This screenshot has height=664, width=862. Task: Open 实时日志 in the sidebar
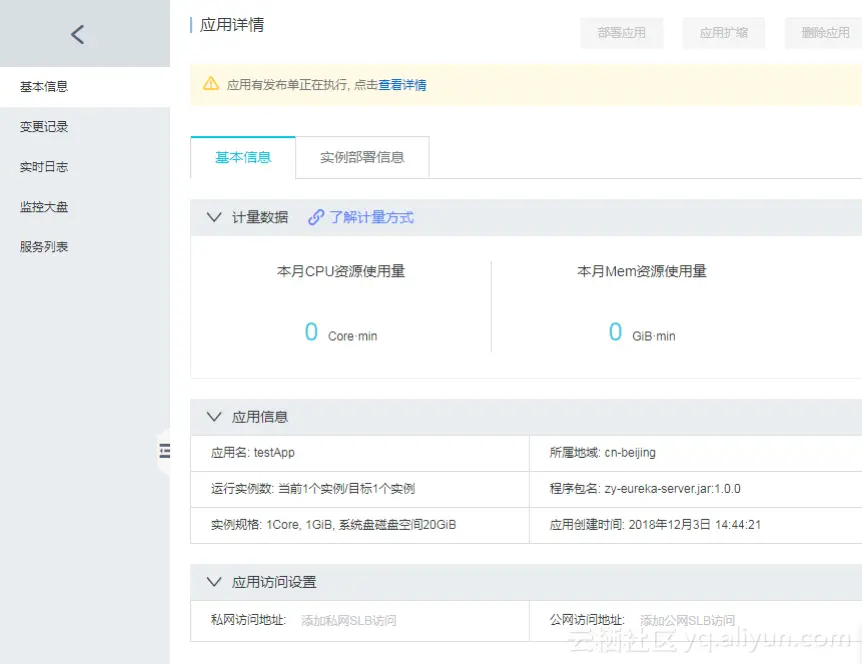pos(85,167)
